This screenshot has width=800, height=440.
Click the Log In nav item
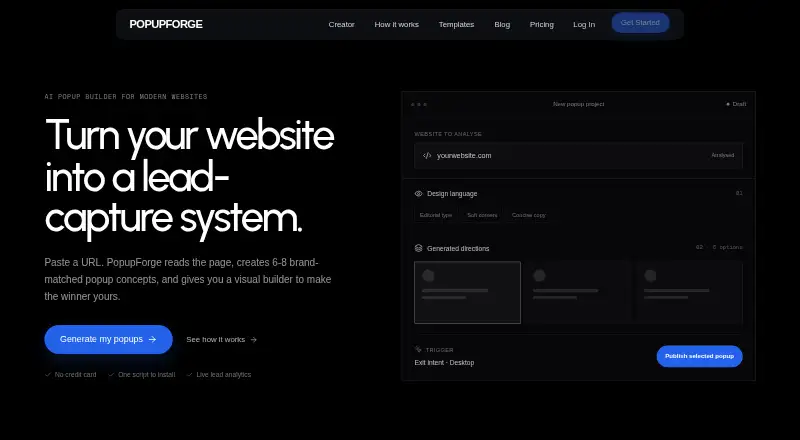coord(584,25)
